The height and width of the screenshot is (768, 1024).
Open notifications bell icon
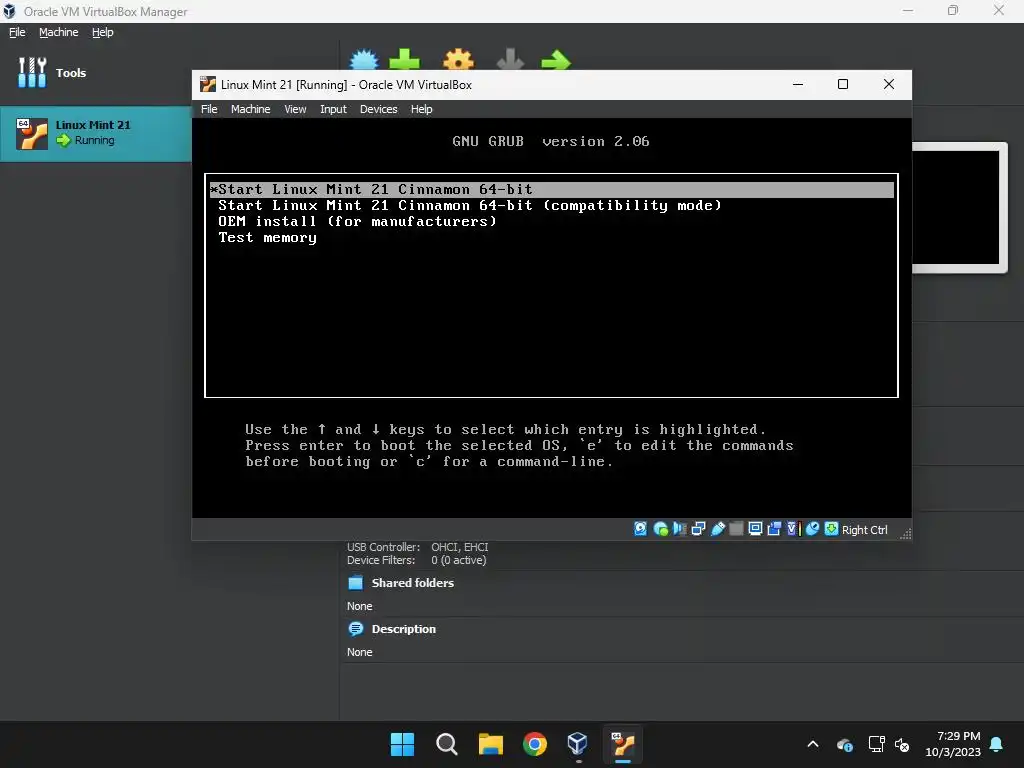coord(997,744)
